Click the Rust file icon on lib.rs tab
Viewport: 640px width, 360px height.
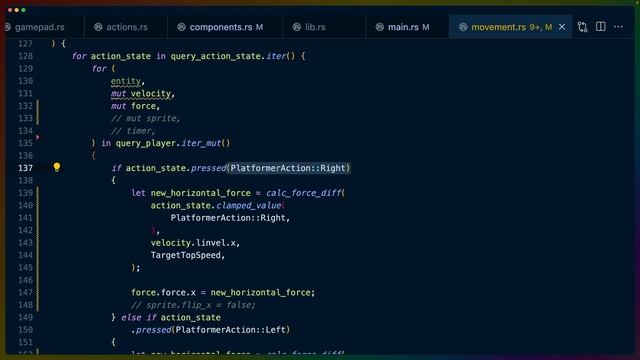(297, 27)
